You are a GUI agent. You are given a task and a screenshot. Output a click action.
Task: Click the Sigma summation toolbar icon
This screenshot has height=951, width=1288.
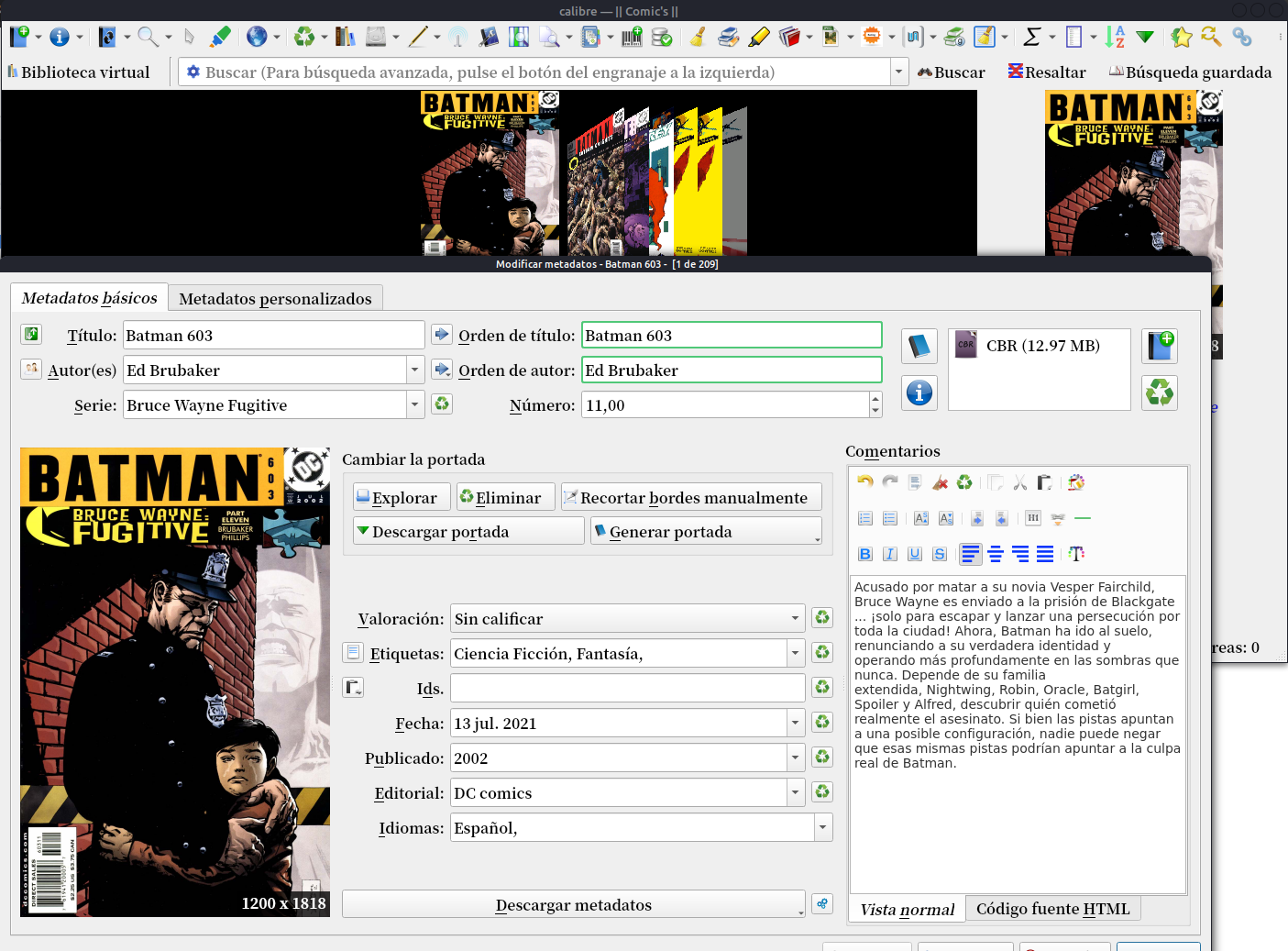click(1032, 37)
